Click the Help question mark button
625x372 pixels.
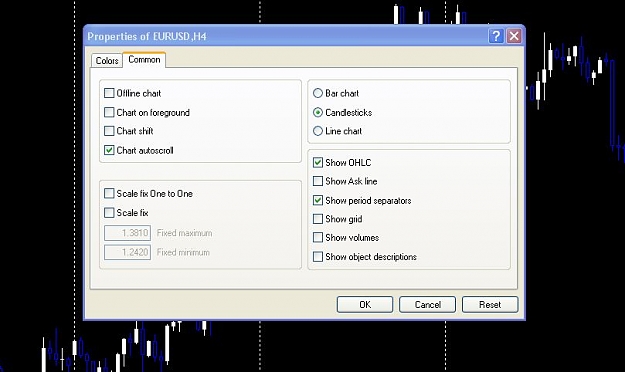(x=496, y=36)
